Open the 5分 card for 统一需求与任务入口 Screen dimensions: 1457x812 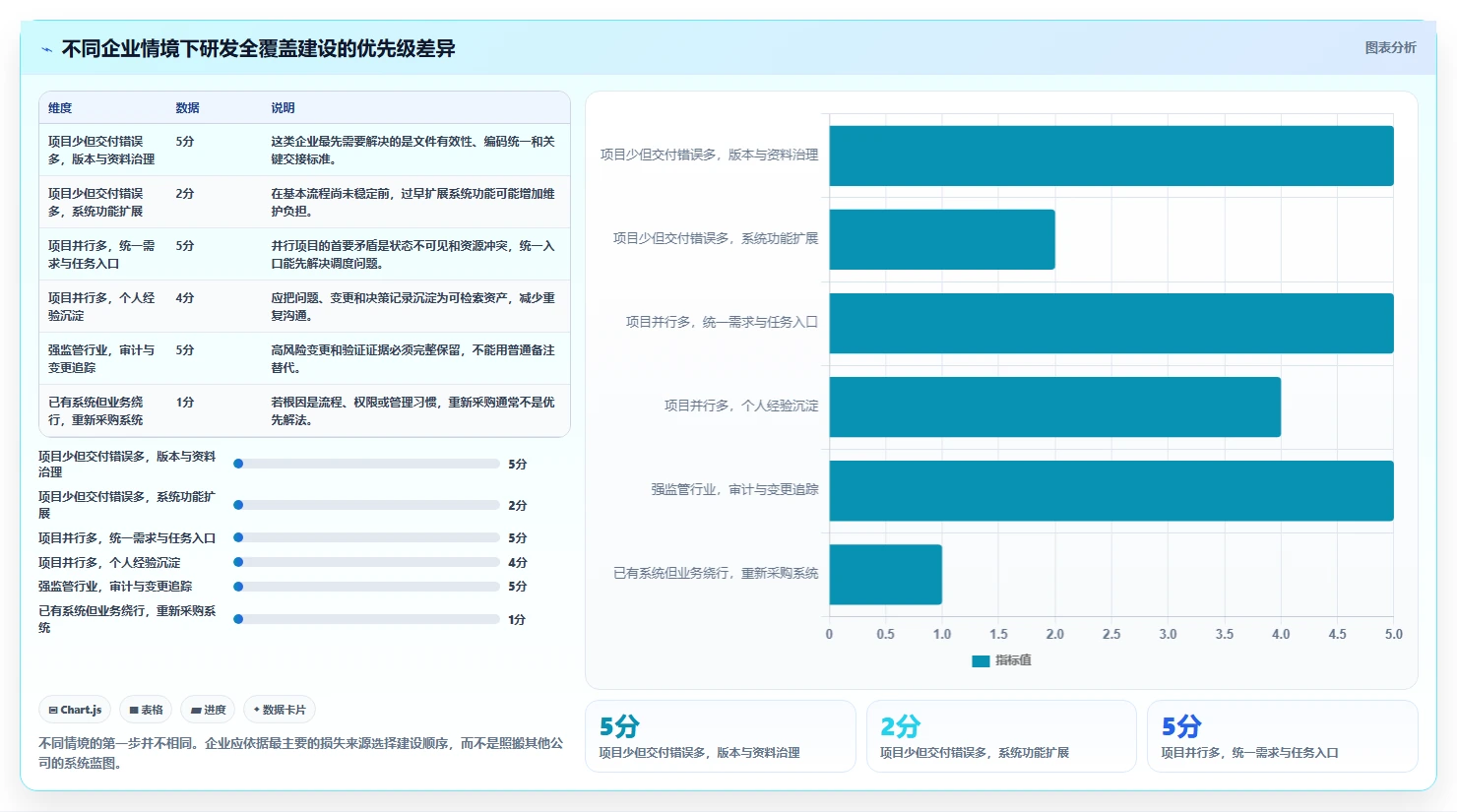pyautogui.click(x=1283, y=736)
